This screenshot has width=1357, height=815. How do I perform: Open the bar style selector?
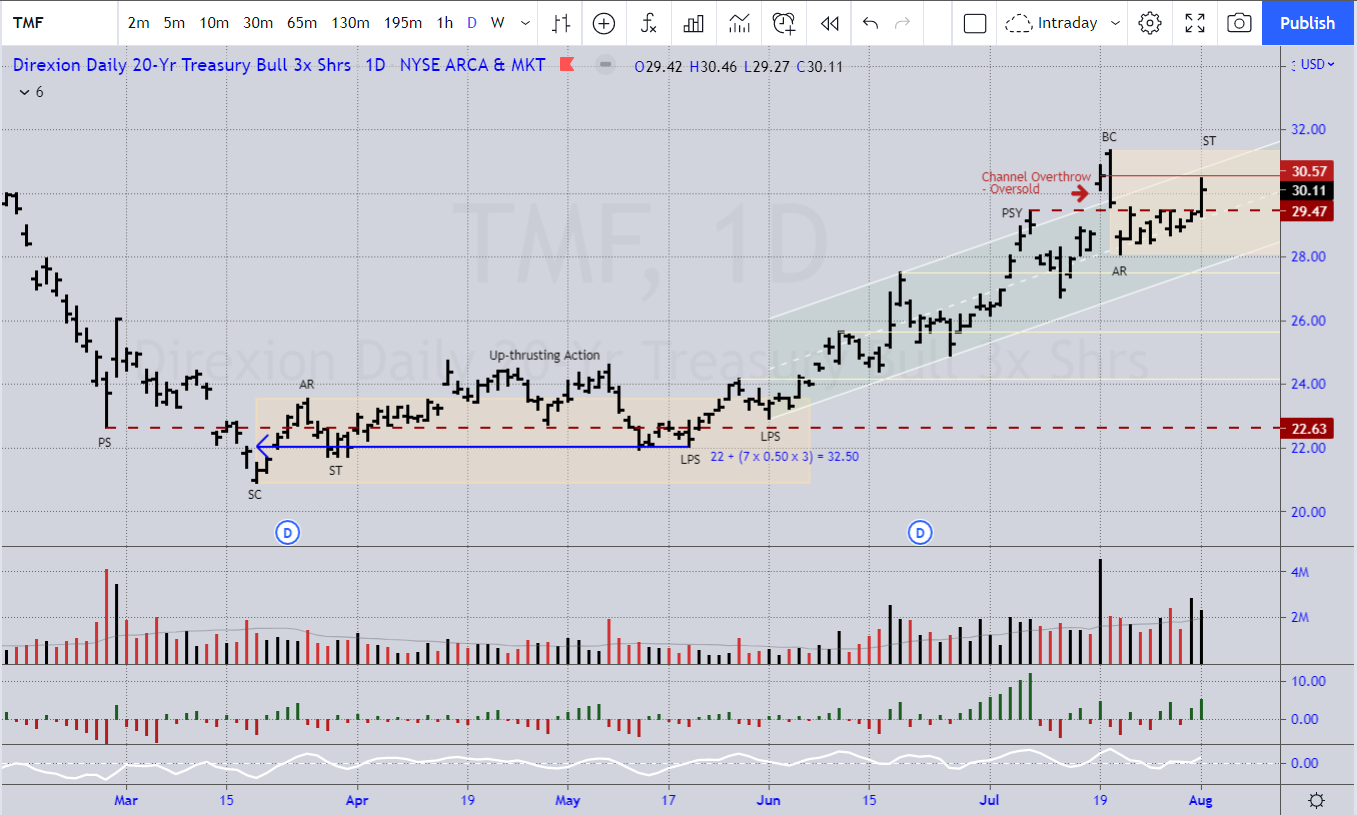pyautogui.click(x=562, y=23)
